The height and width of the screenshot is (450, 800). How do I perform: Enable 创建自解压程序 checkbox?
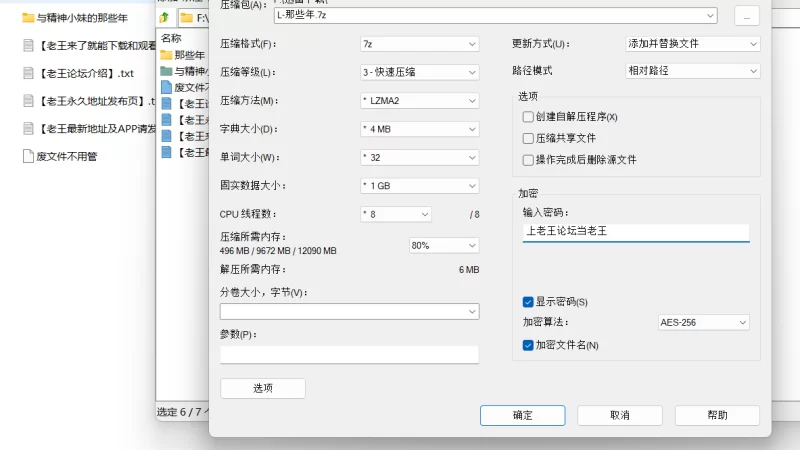(528, 117)
